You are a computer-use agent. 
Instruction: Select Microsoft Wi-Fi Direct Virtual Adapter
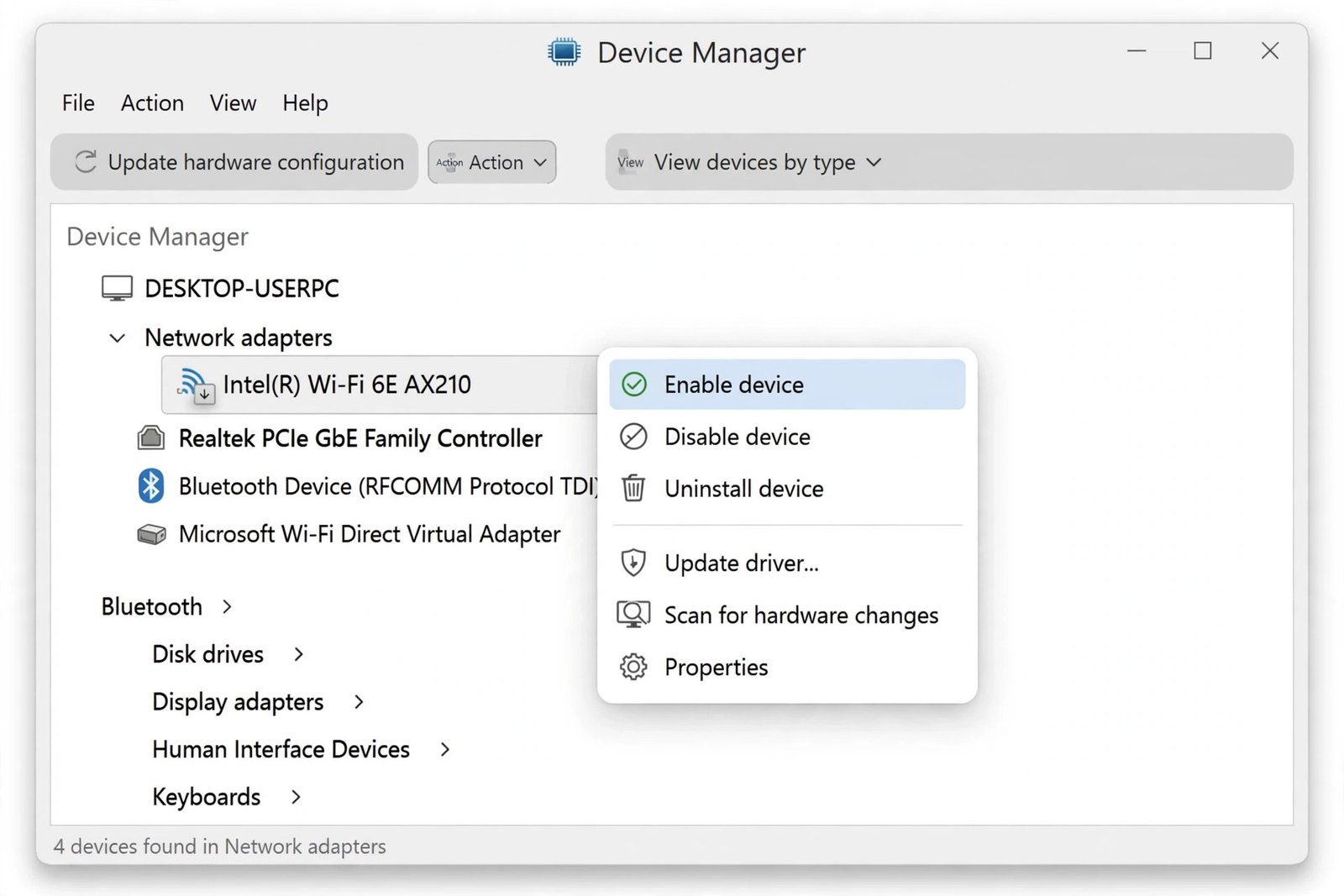370,534
